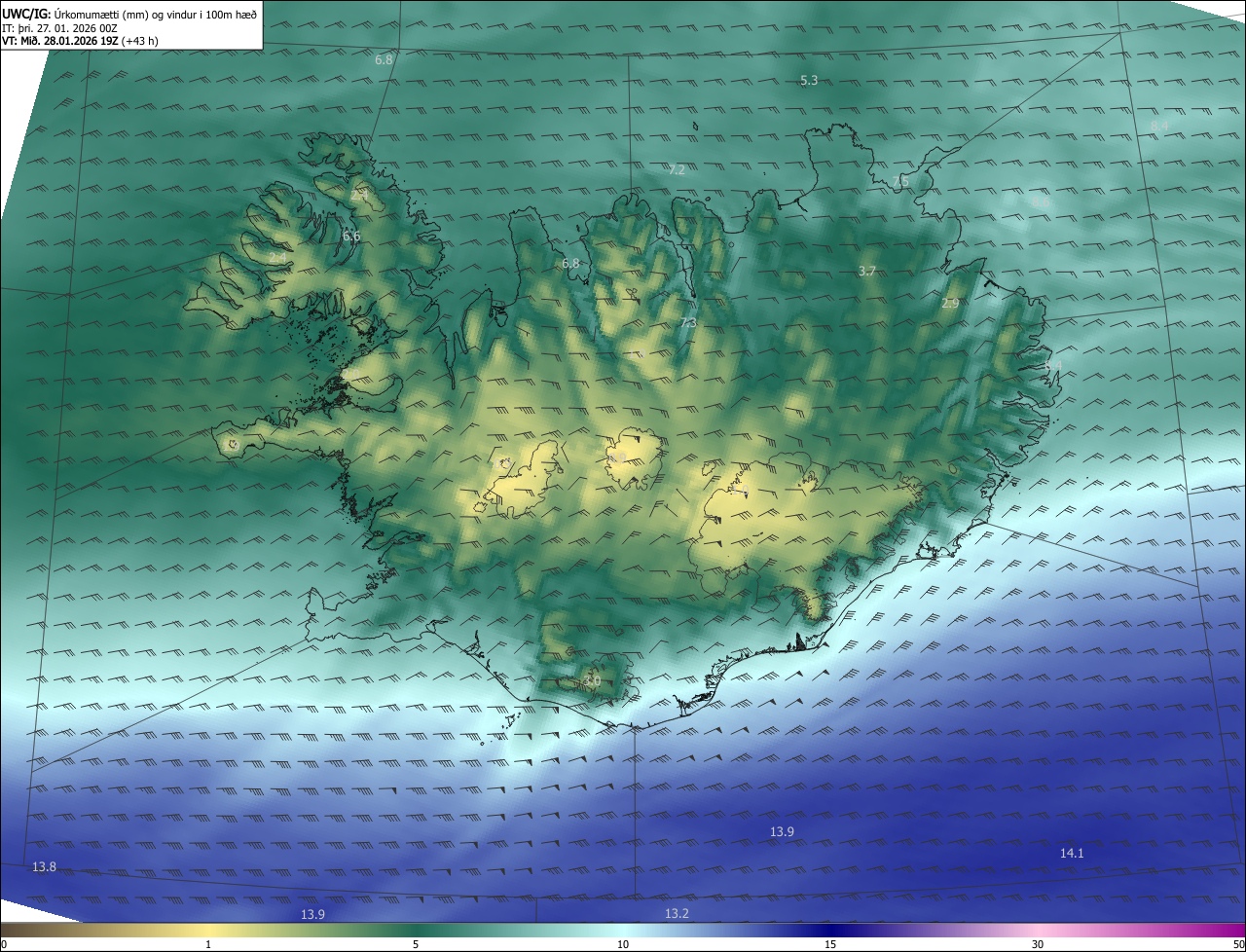
Task: Click the map value 13.2
Action: (677, 914)
